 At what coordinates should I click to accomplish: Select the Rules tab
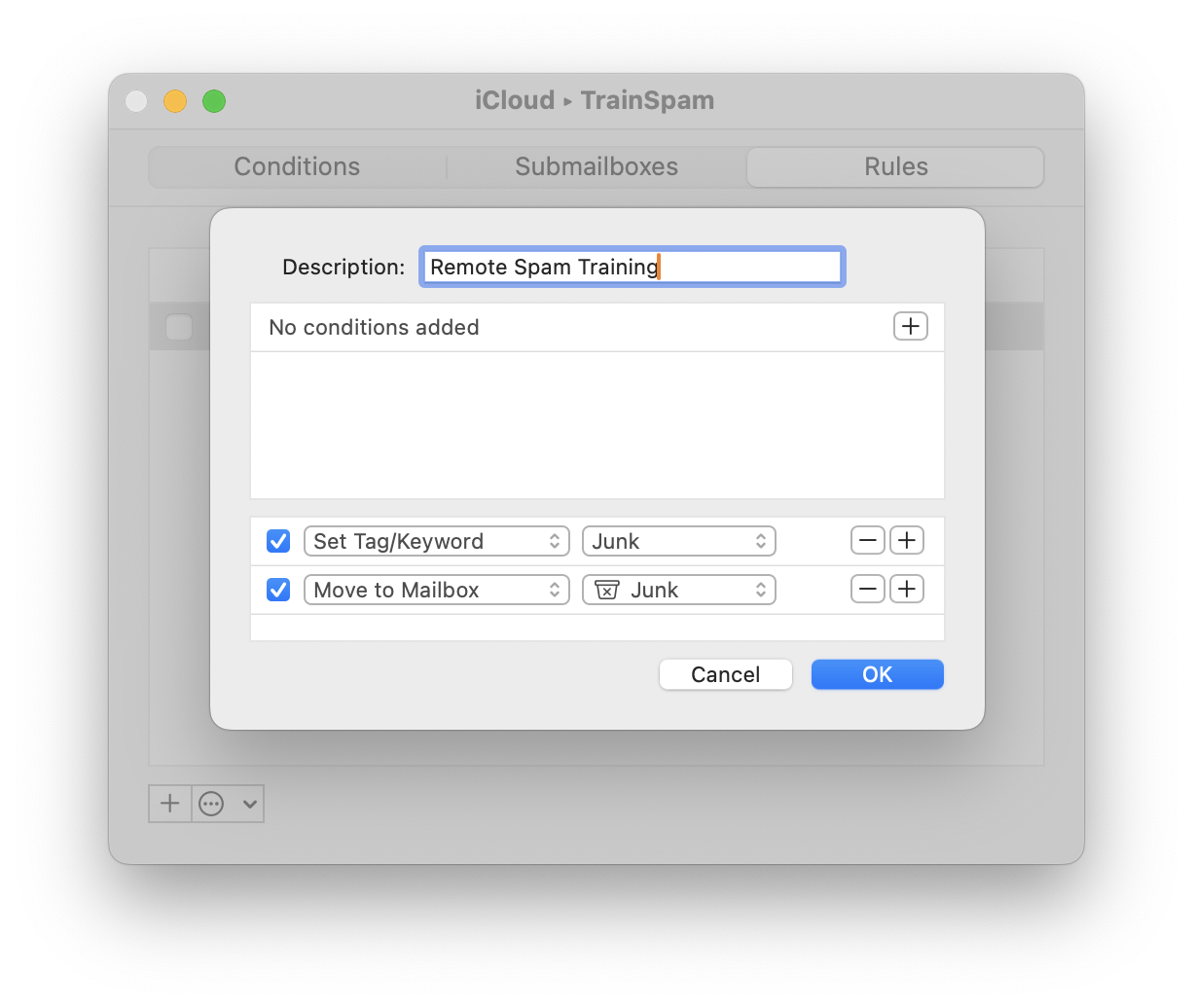(894, 166)
